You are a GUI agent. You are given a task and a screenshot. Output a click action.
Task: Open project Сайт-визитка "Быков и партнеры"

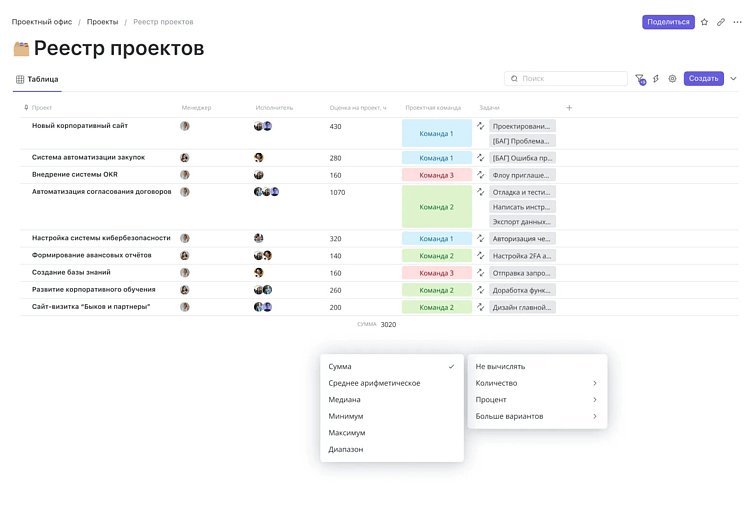(x=91, y=307)
